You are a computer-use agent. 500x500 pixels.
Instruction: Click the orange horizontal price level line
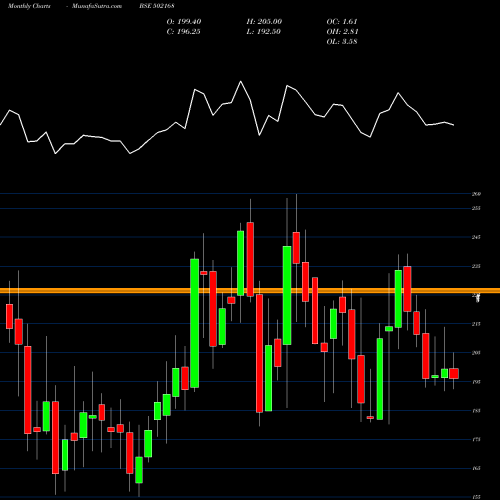point(250,291)
